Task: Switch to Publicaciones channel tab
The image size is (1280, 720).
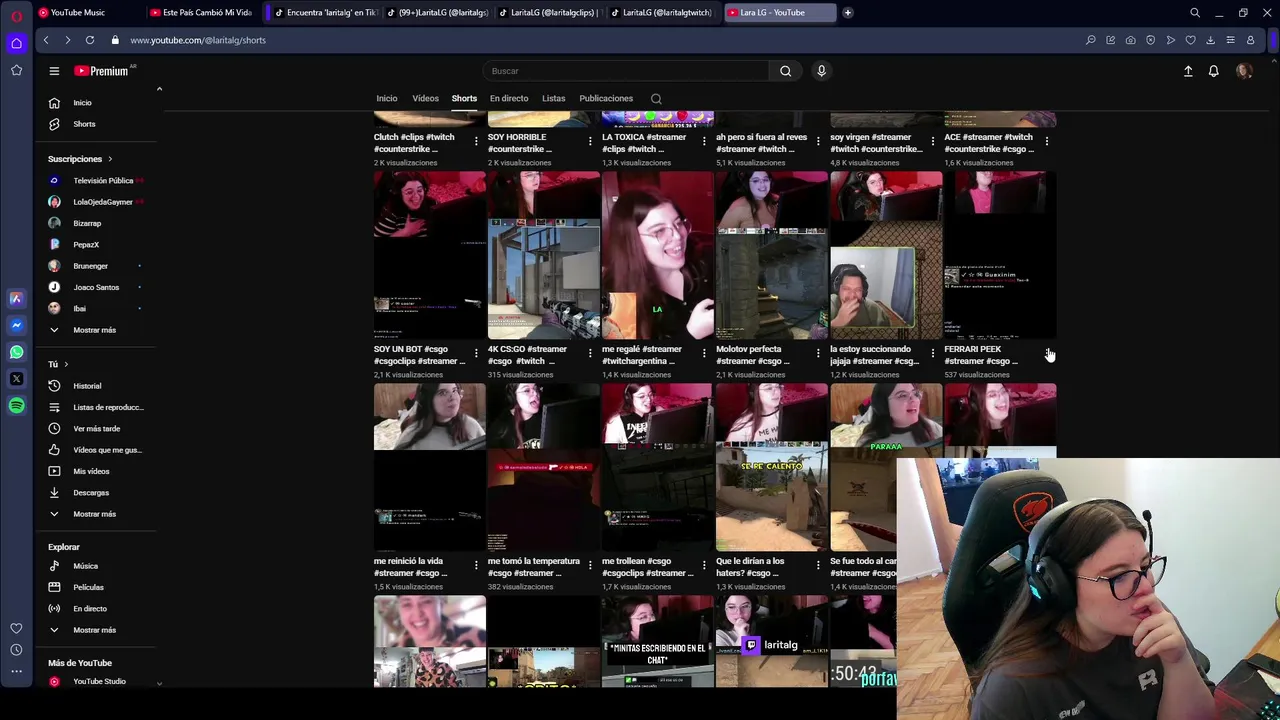Action: [606, 99]
